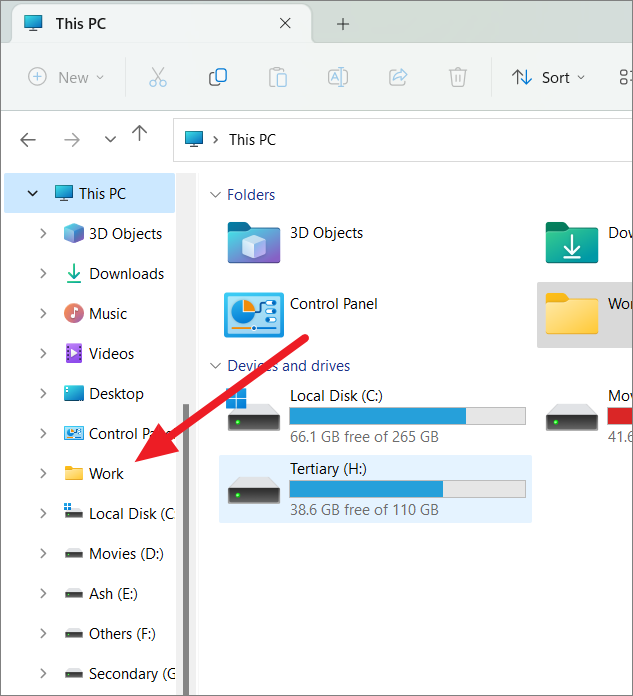Click the Music icon in sidebar

(74, 313)
